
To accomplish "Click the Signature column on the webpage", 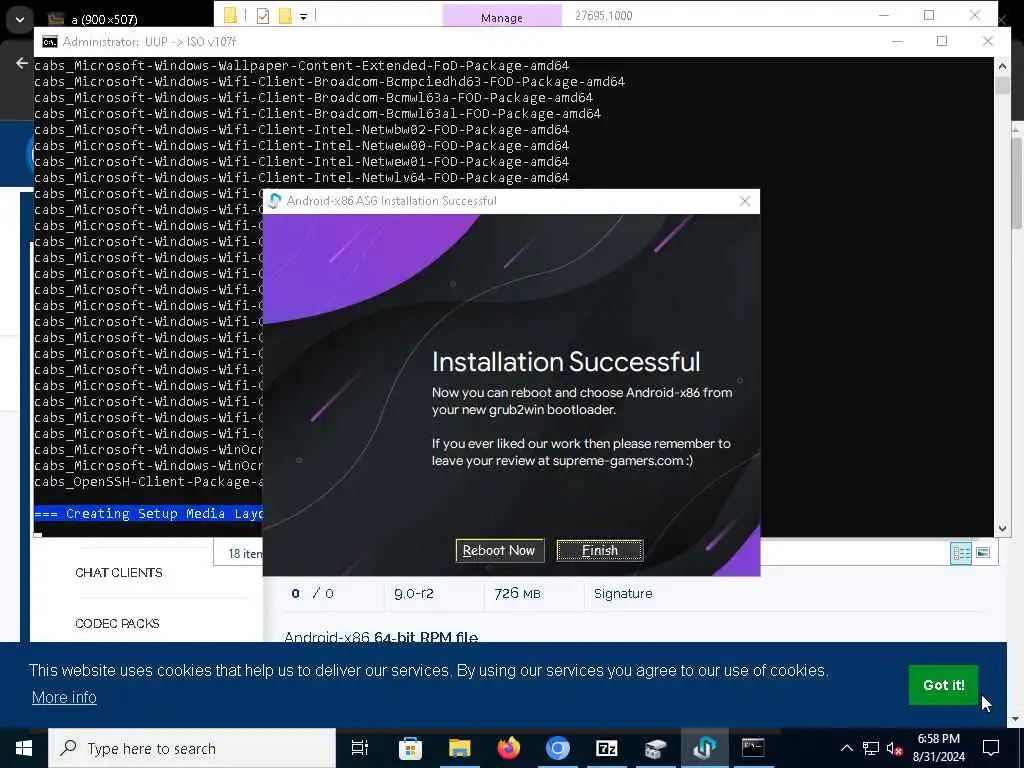I will pos(622,594).
